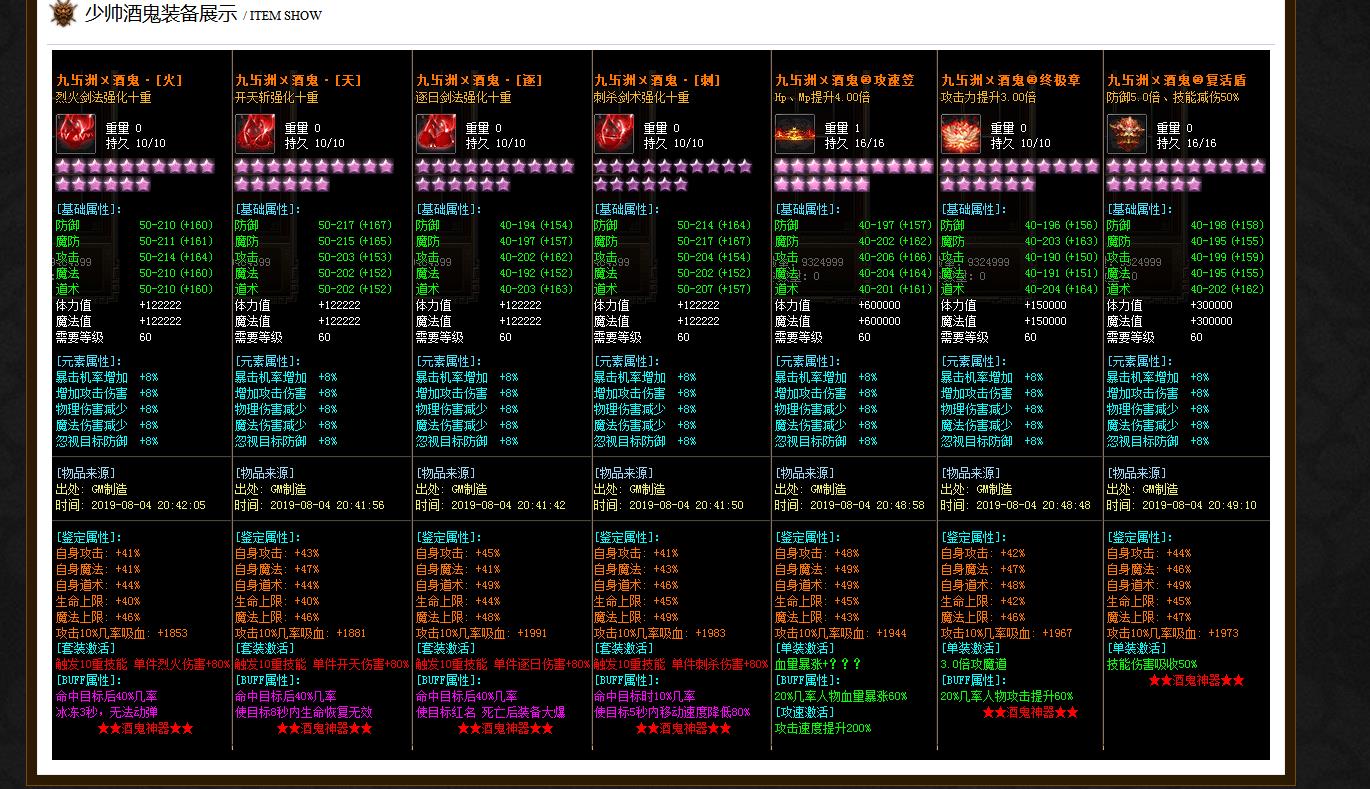The image size is (1370, 789).
Task: Click the item title ending in [火]
Action: tap(119, 80)
